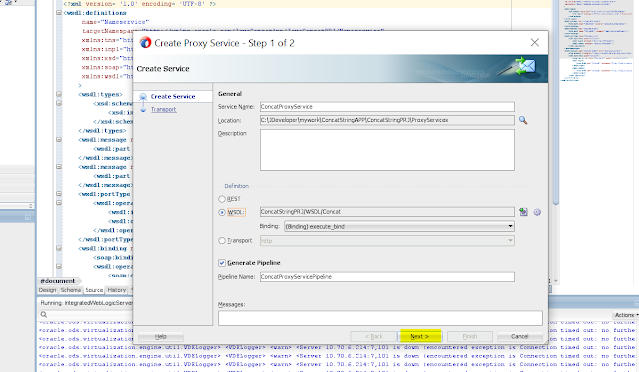Viewport: 639px width, 372px height.
Task: Click the Back button in wizard
Action: click(373, 337)
